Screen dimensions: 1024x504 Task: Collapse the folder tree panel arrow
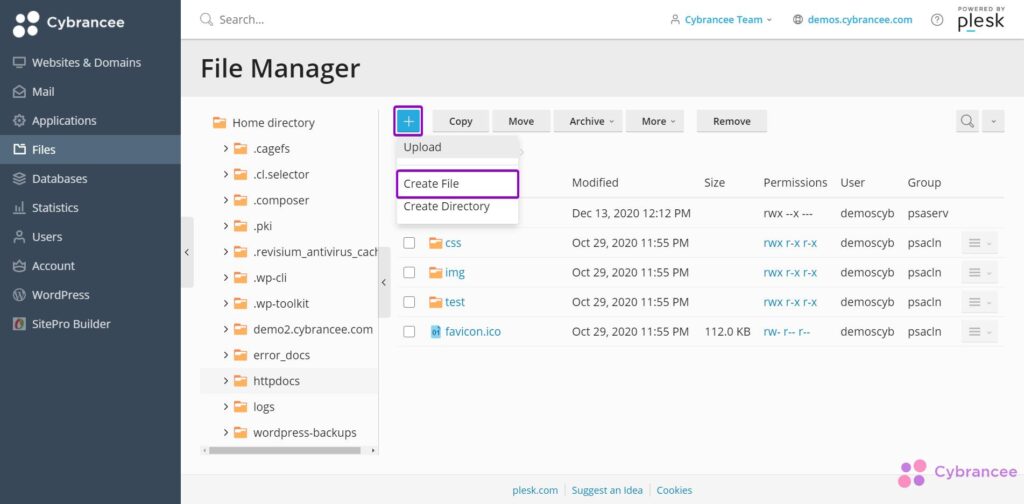[x=384, y=282]
